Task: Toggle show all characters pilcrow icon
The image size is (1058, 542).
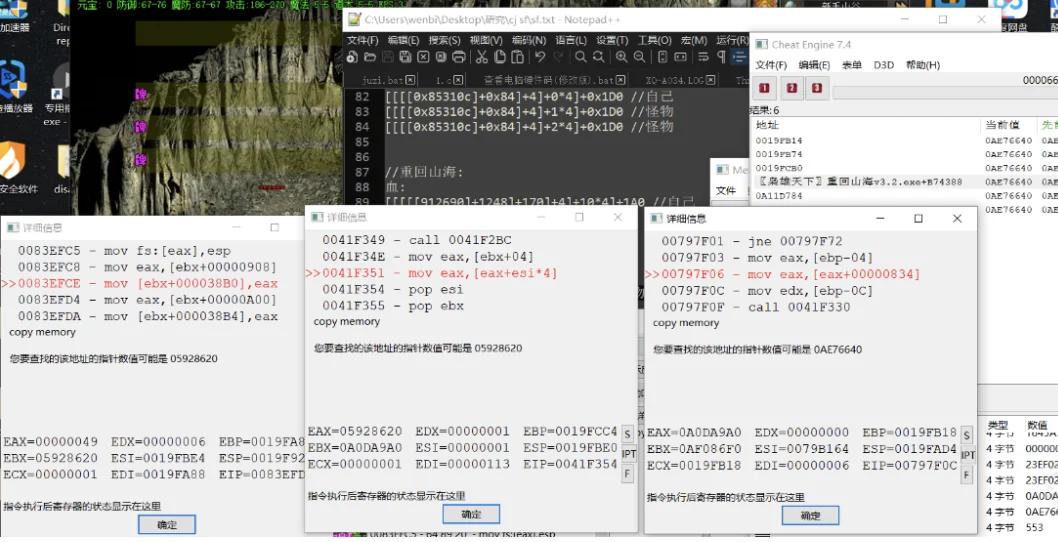Action: (x=721, y=57)
